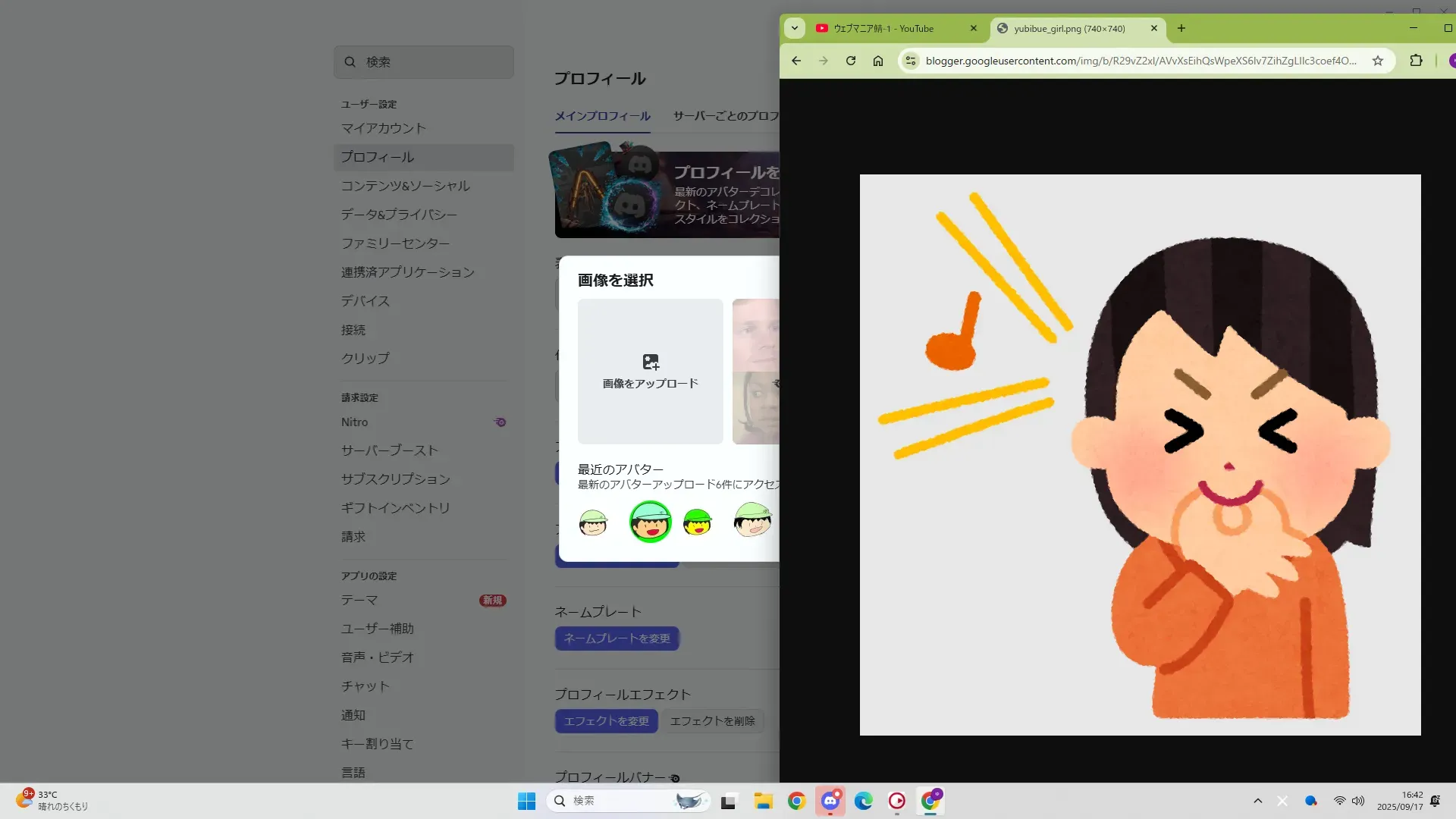Expand the tab search dropdown chevron
The height and width of the screenshot is (819, 1456).
tap(795, 28)
